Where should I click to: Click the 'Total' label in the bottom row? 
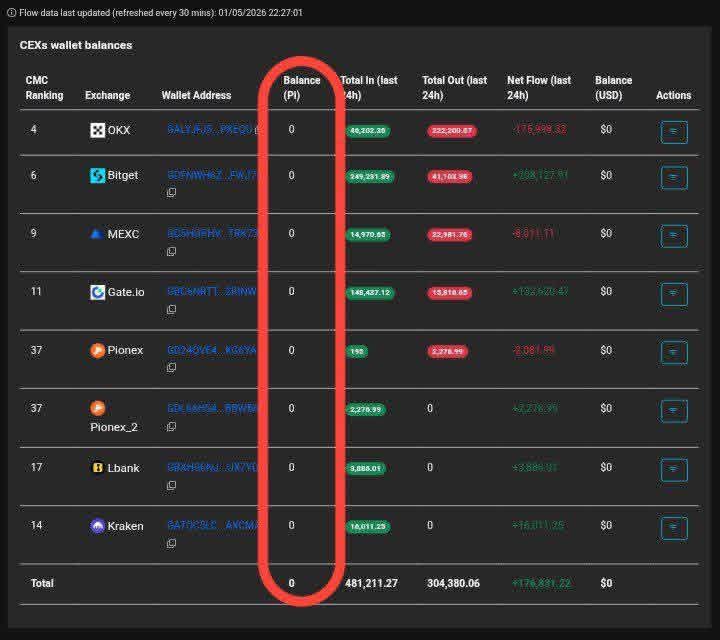pyautogui.click(x=42, y=583)
